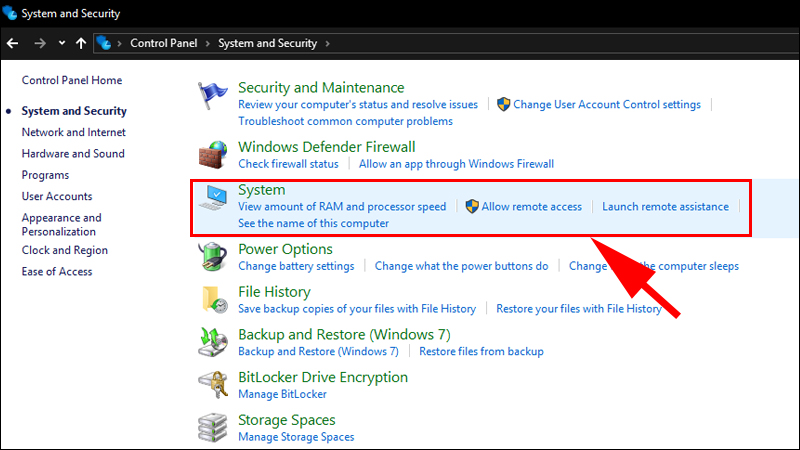Go to Control Panel Home
Image resolution: width=800 pixels, height=450 pixels.
click(x=72, y=80)
